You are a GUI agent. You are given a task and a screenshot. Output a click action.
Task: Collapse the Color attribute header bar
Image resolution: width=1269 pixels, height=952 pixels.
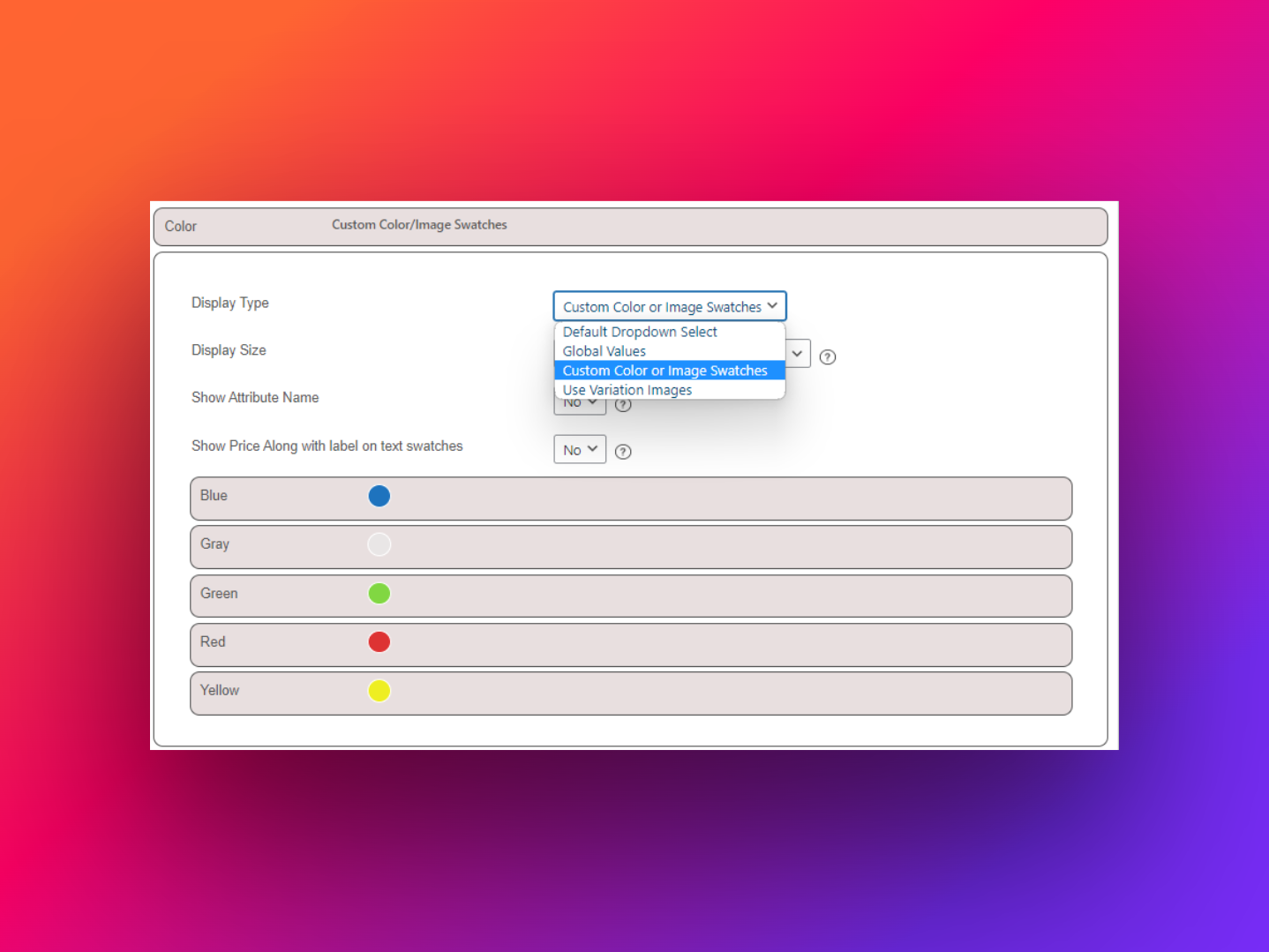click(x=630, y=227)
